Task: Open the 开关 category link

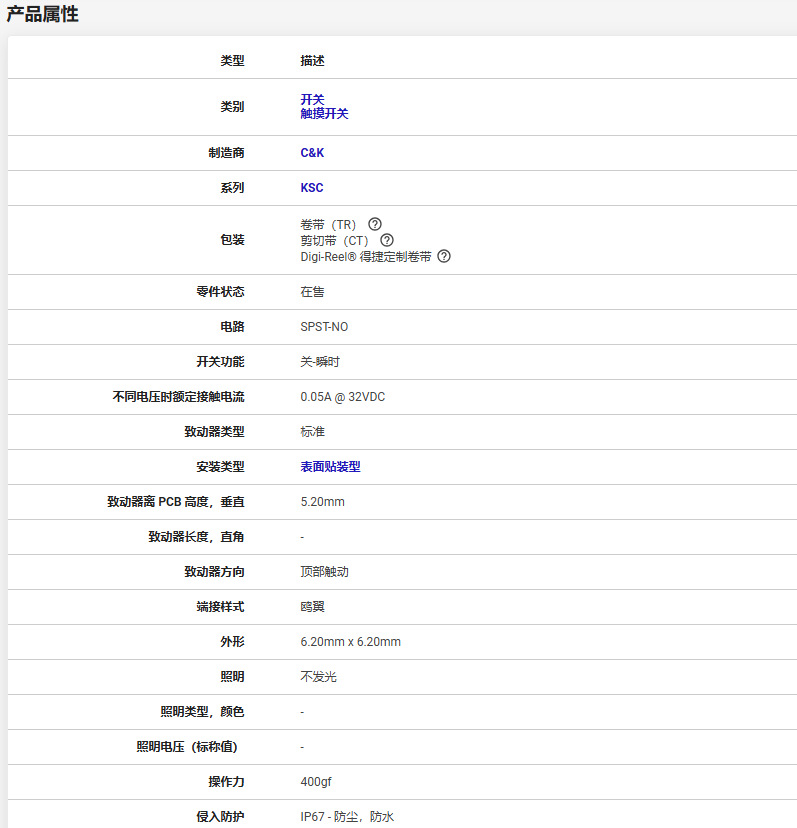Action: coord(312,99)
